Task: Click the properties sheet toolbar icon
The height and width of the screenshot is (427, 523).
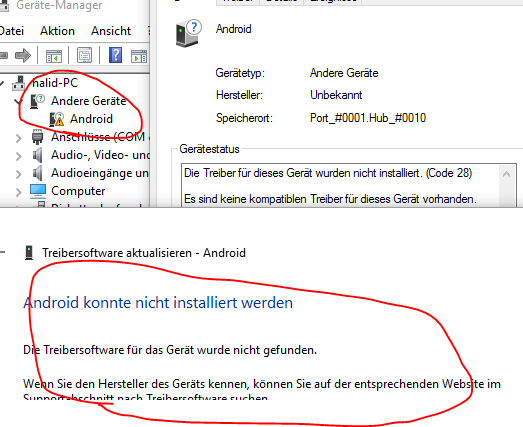Action: pos(84,55)
